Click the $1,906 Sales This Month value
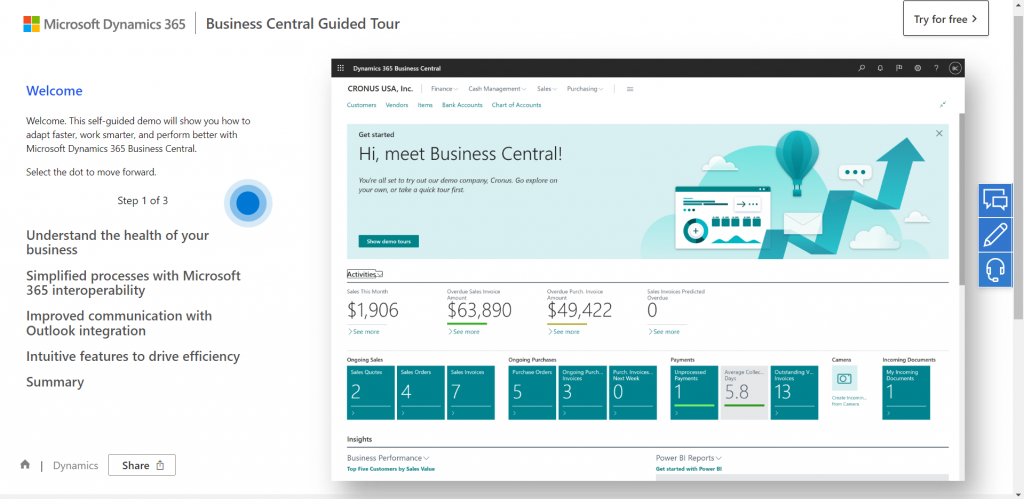 (x=373, y=310)
